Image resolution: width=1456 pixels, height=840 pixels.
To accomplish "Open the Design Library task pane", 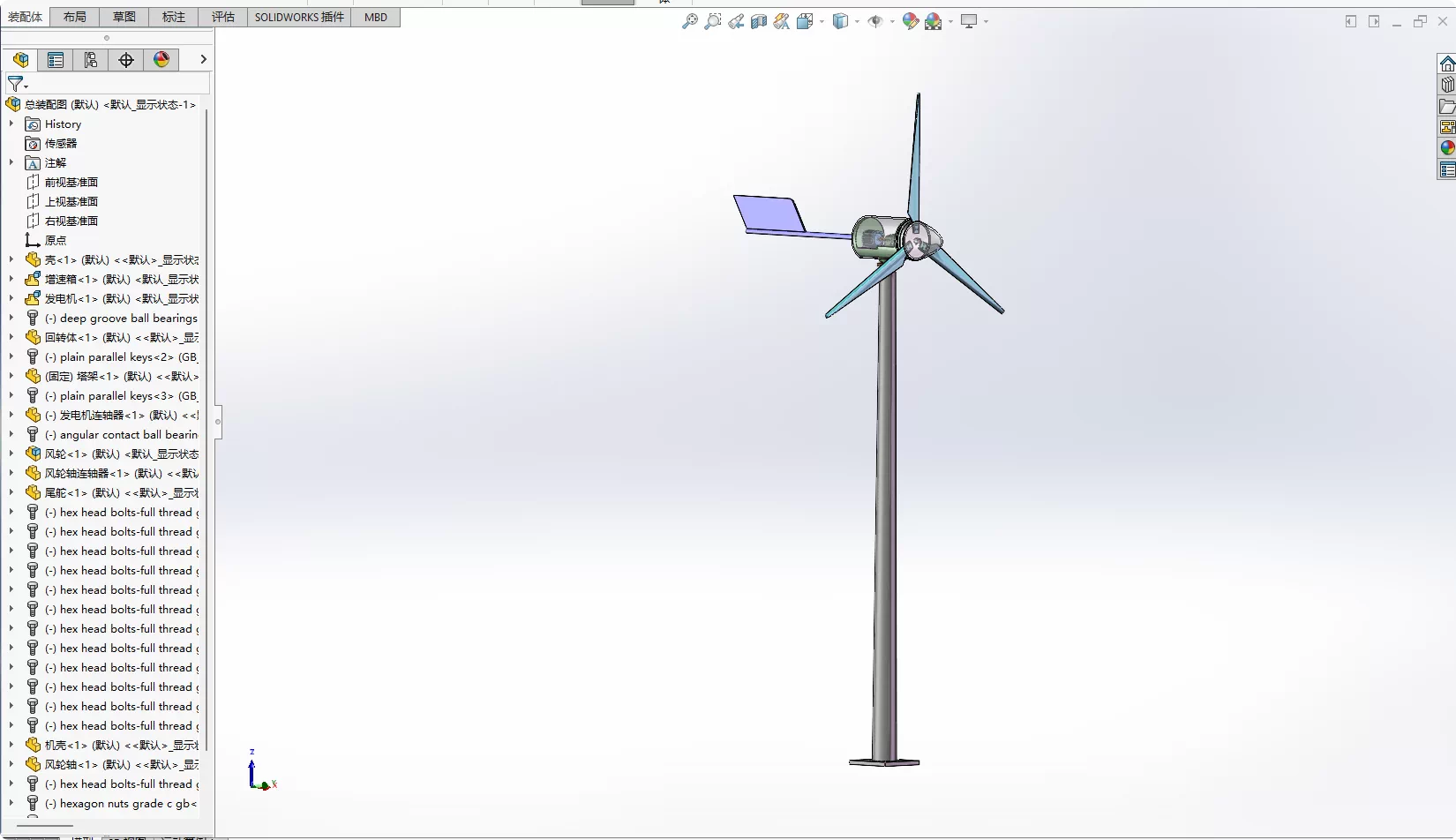I will (x=1447, y=86).
